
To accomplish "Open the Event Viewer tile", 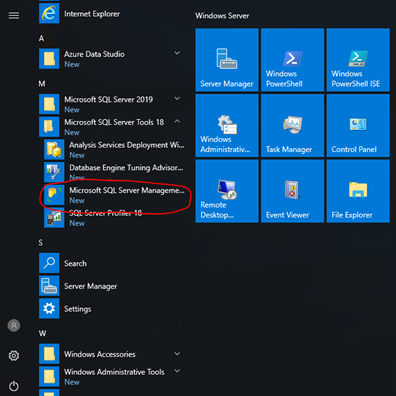I will click(292, 191).
